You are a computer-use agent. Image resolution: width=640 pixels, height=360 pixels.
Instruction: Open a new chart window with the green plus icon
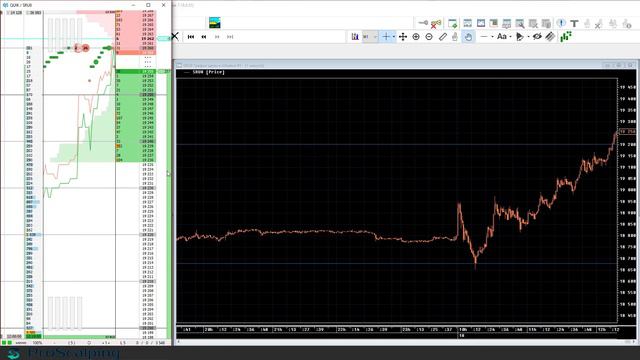pyautogui.click(x=453, y=23)
